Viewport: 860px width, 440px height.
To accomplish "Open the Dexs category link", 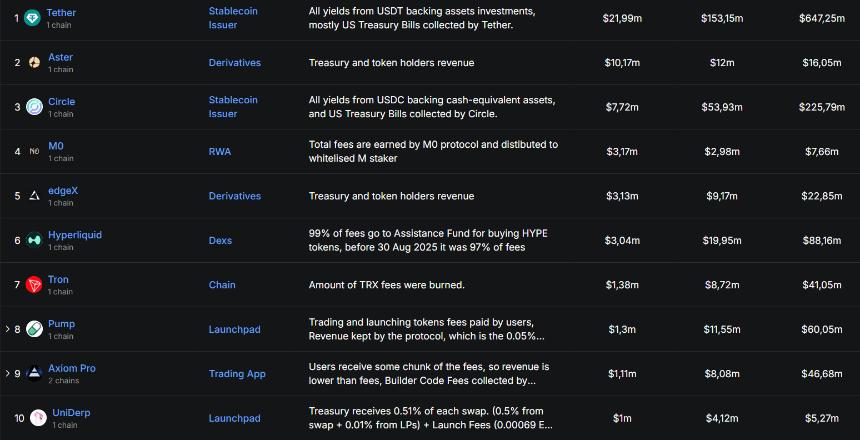I will pyautogui.click(x=222, y=240).
